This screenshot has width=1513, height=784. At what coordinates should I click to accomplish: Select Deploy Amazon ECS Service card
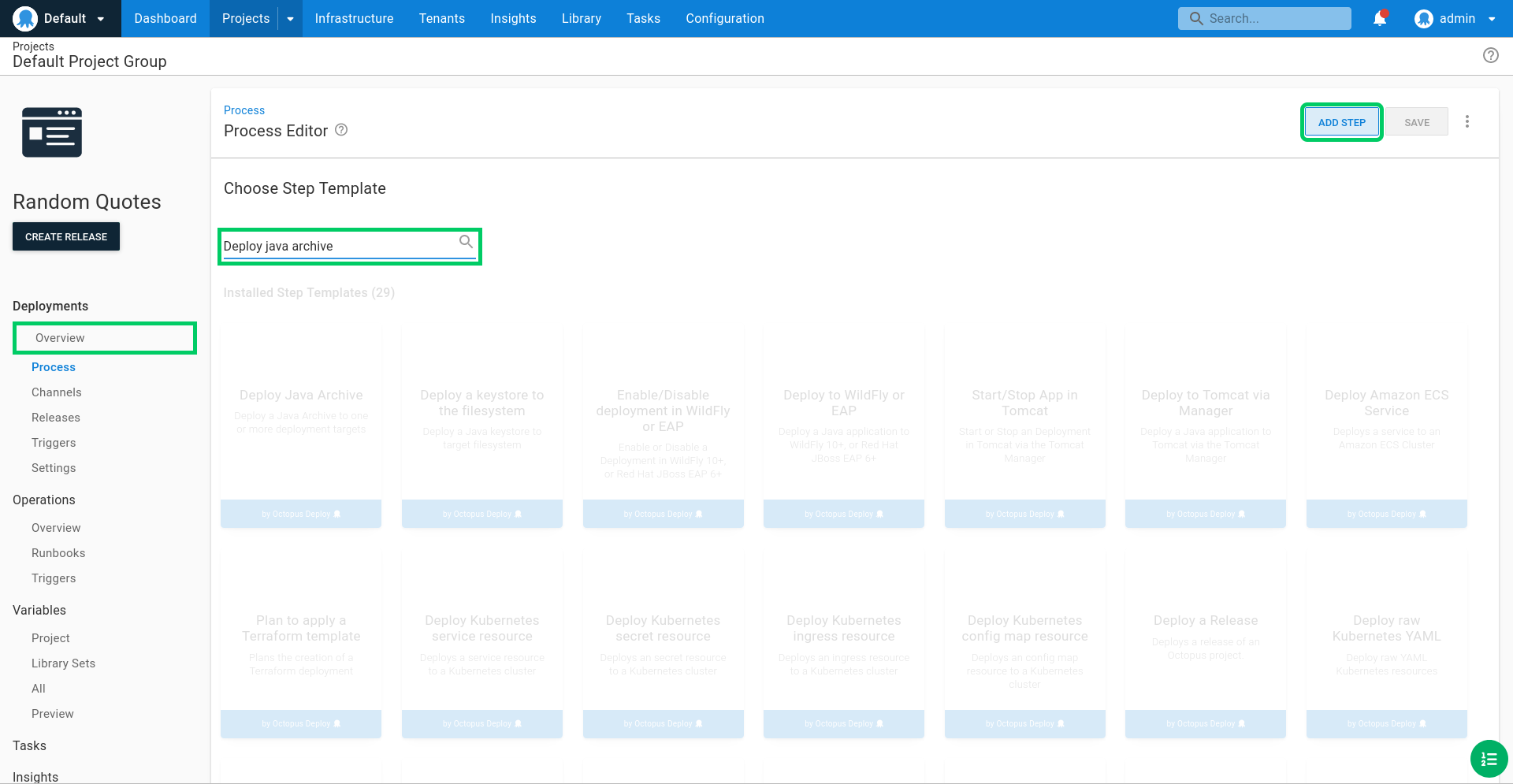(x=1387, y=427)
